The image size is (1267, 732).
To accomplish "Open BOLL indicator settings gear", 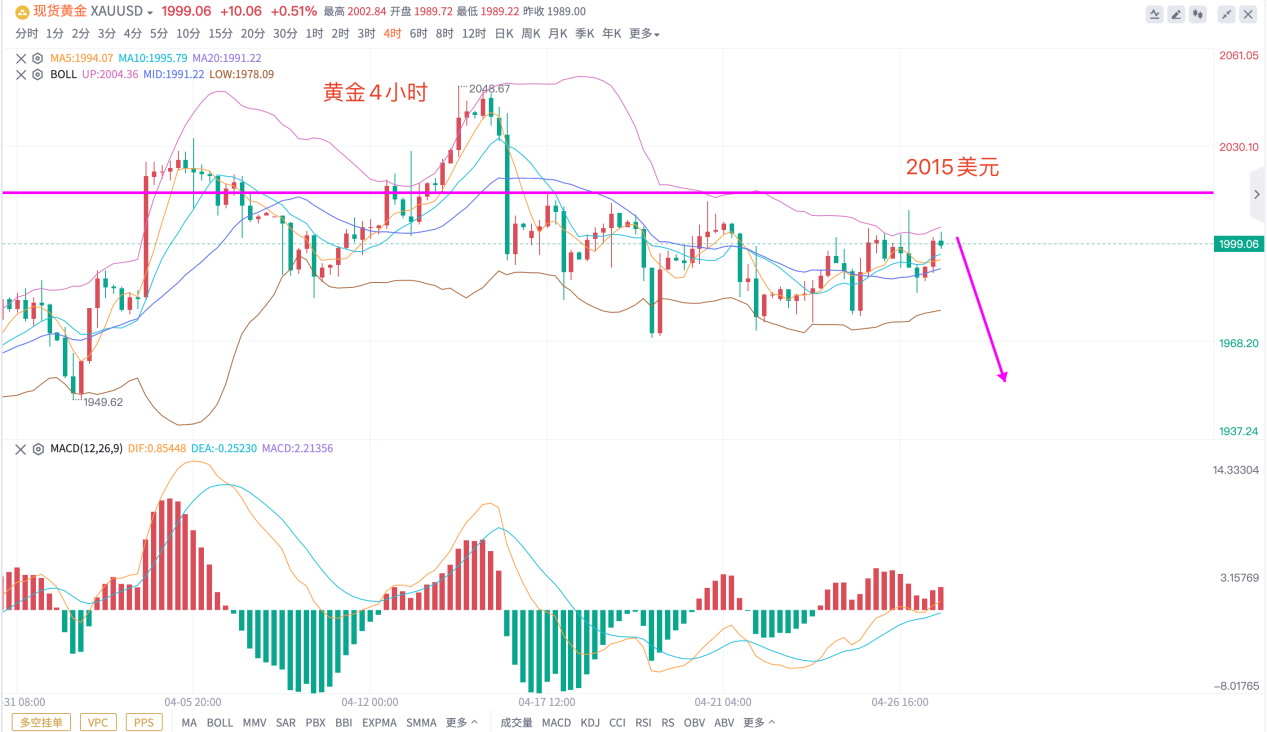I will [38, 74].
